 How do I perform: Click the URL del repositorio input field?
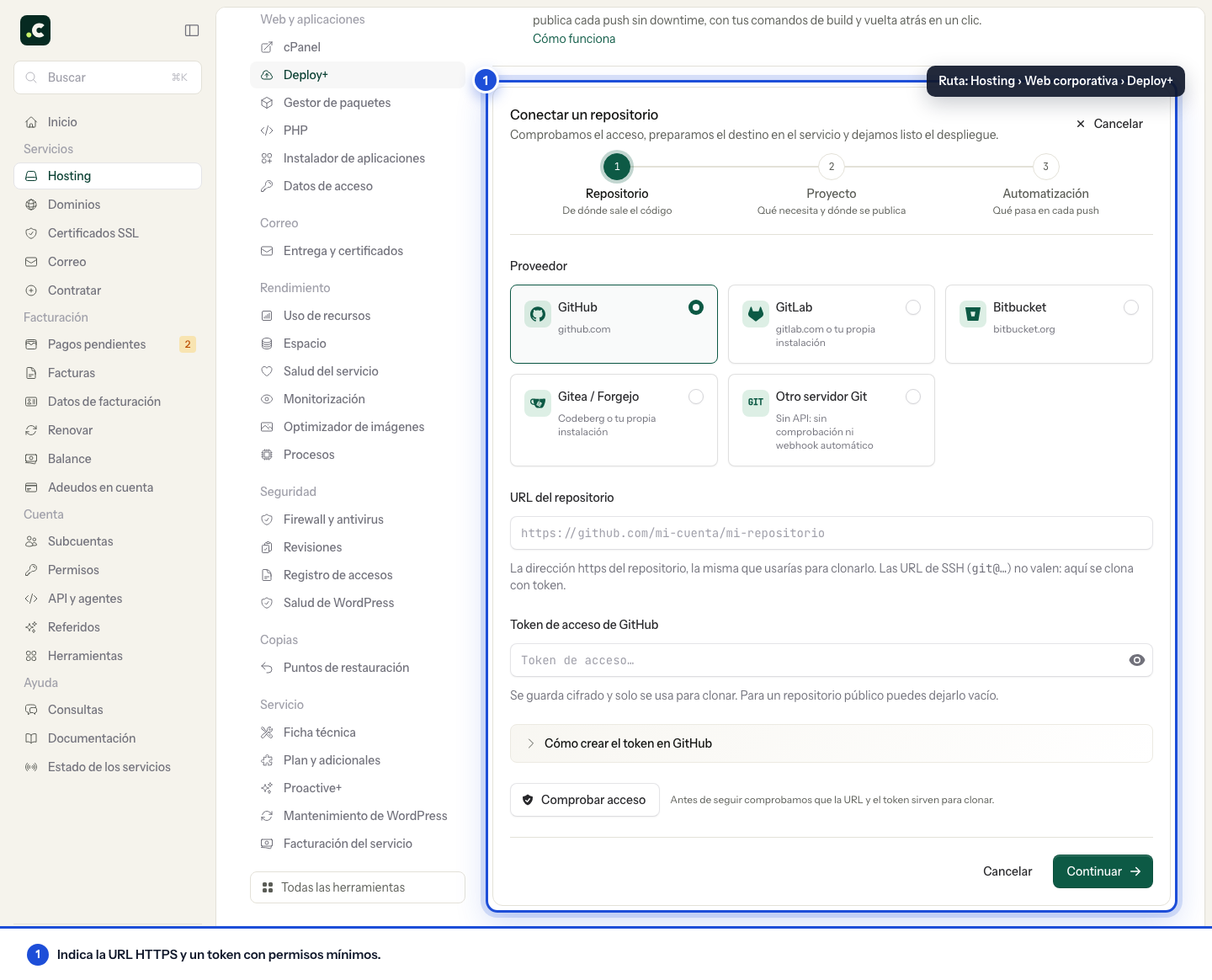(x=832, y=533)
